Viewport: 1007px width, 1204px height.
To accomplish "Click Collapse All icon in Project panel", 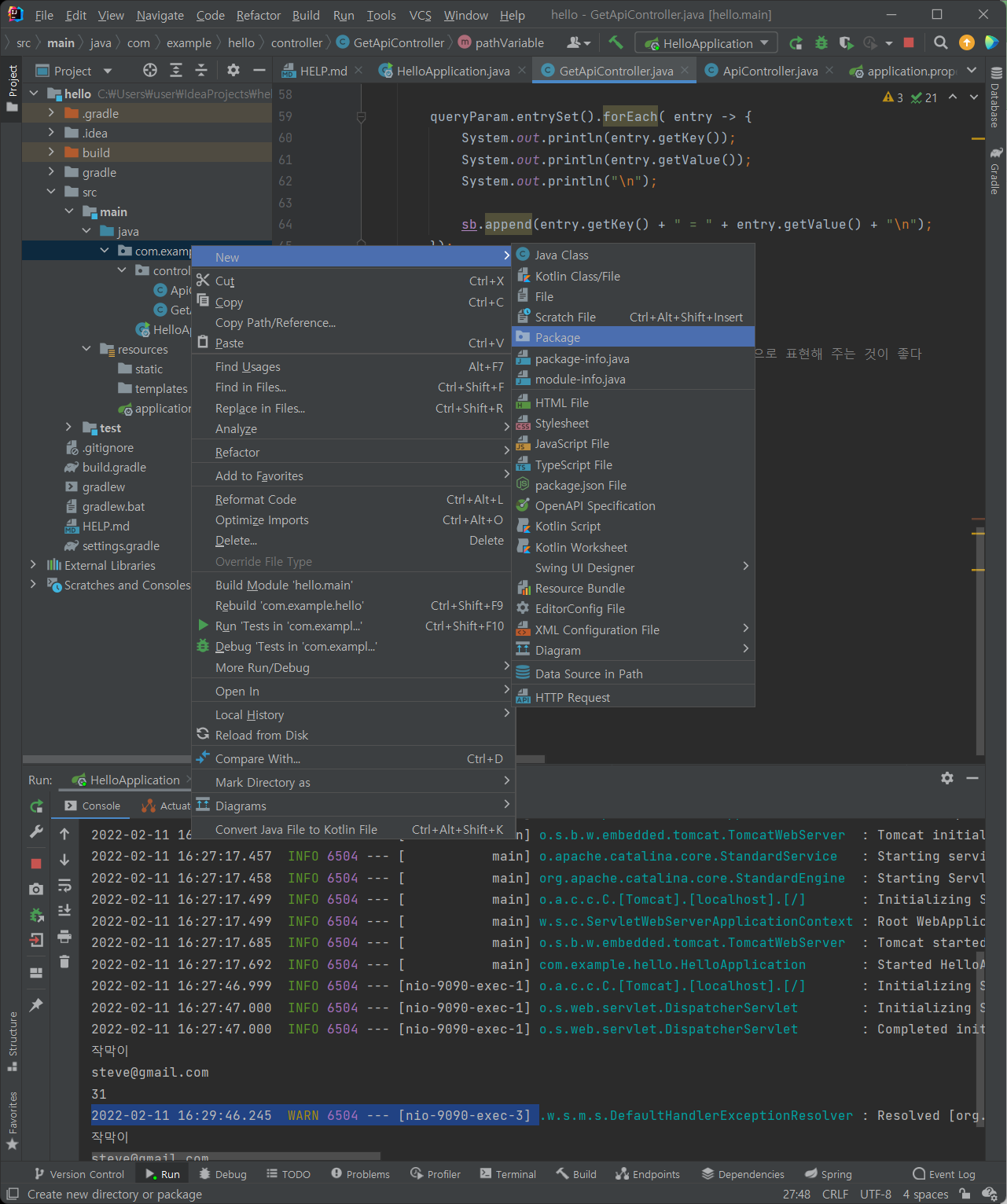I will [201, 71].
